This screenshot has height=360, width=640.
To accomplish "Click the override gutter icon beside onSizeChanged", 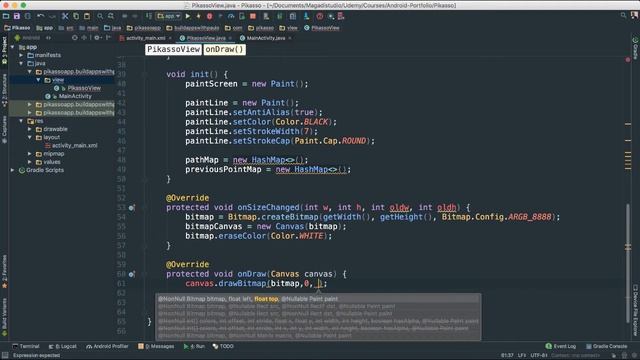I will tap(131, 208).
